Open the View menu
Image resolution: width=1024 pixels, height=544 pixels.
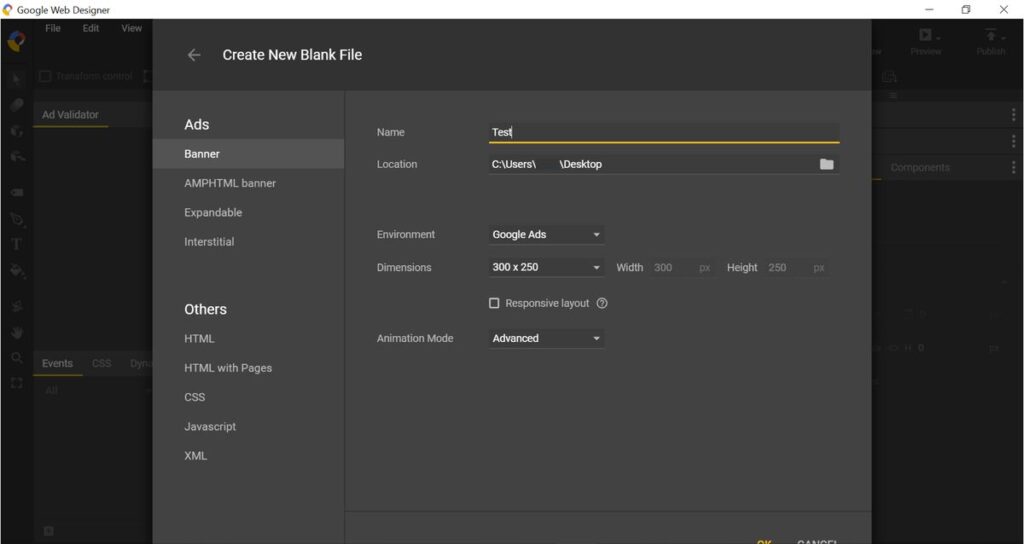pyautogui.click(x=131, y=28)
